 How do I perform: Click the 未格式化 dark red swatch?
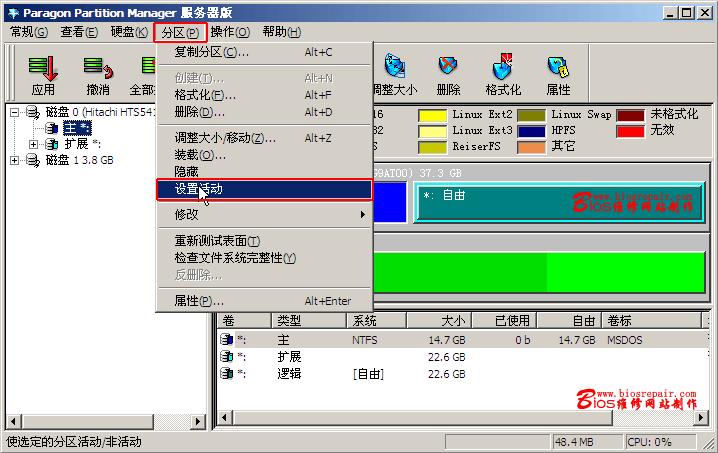tap(631, 115)
